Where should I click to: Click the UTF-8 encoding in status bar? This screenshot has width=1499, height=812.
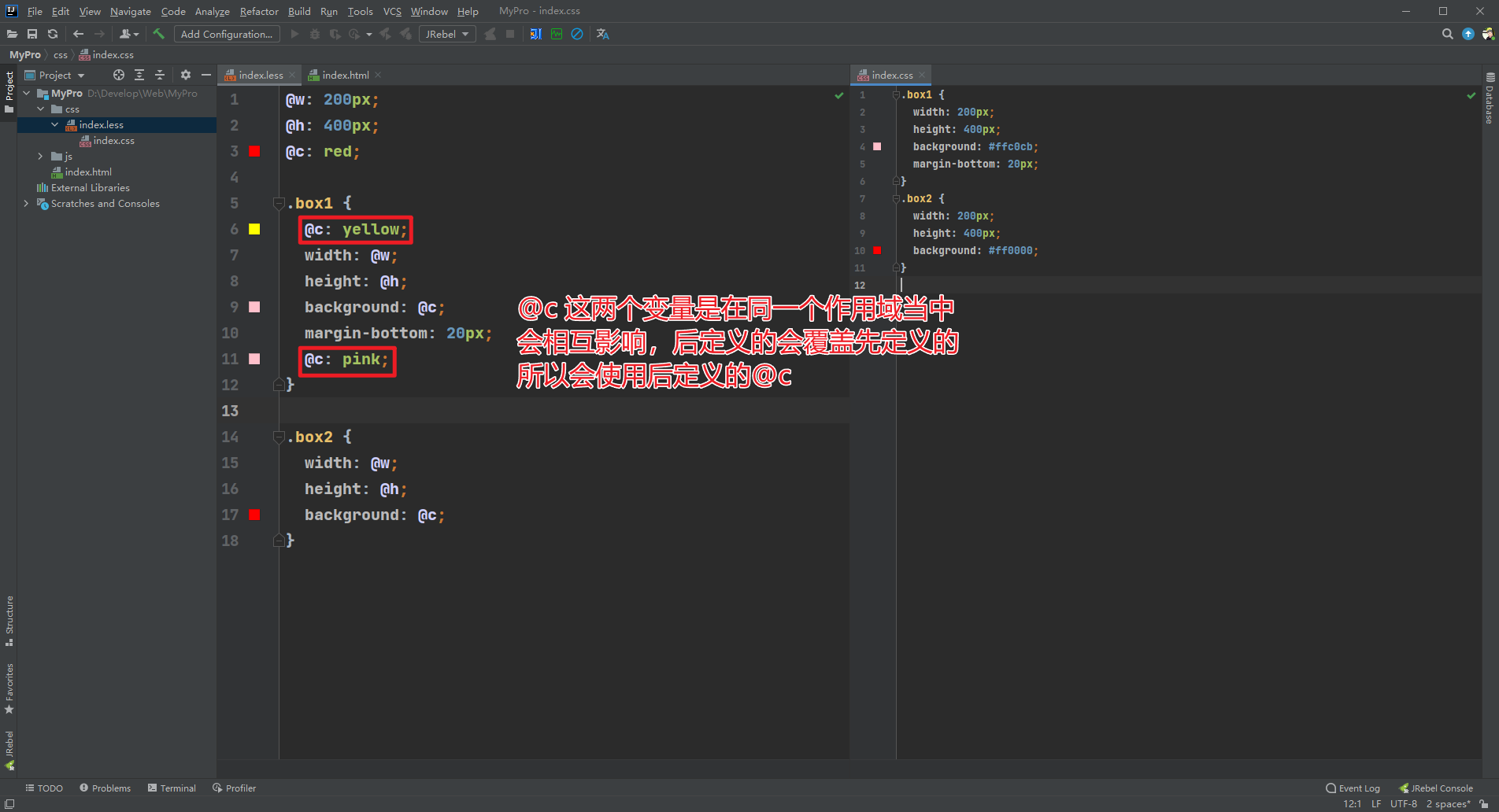click(1404, 803)
